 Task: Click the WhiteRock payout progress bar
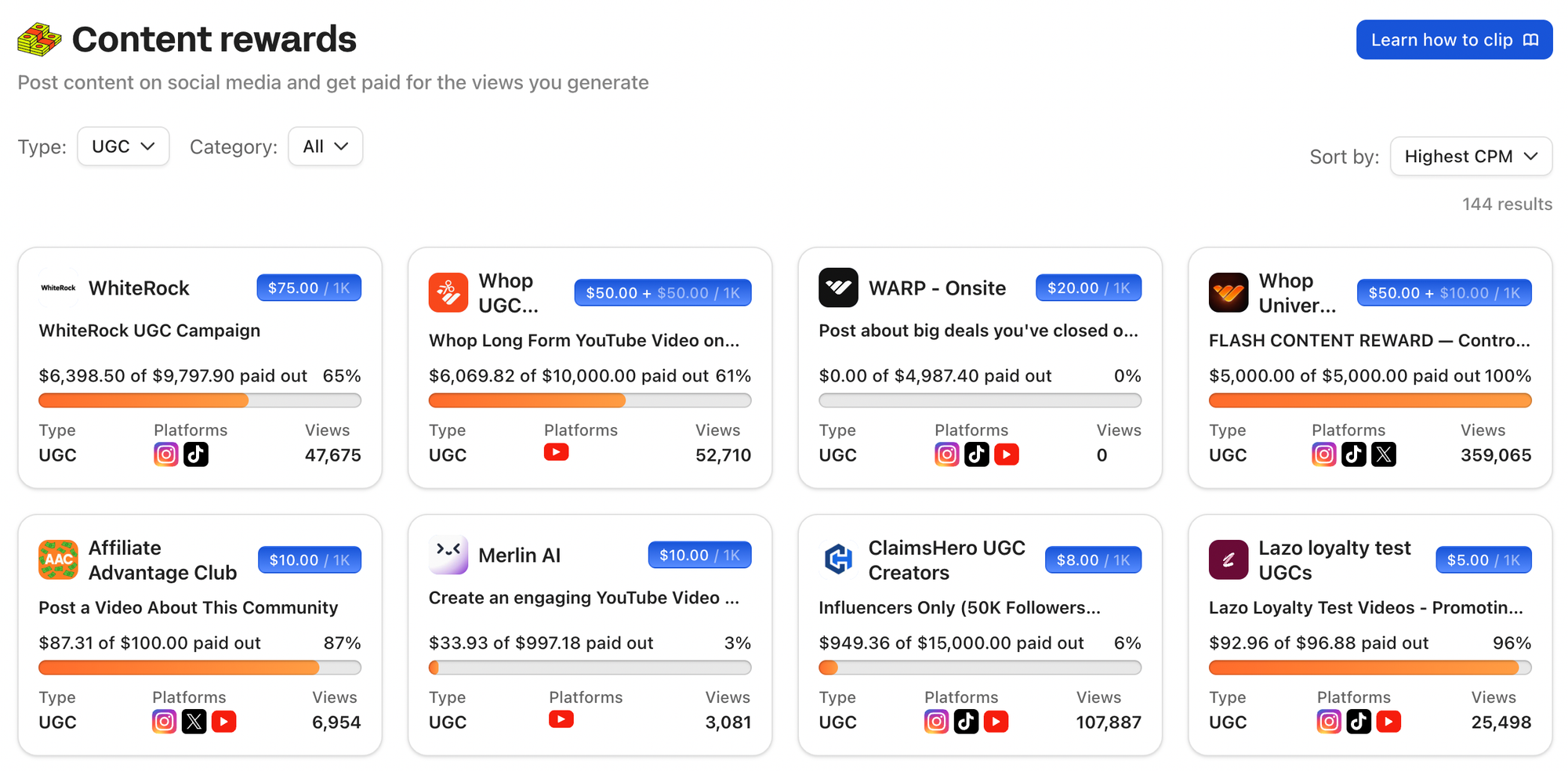pos(200,401)
